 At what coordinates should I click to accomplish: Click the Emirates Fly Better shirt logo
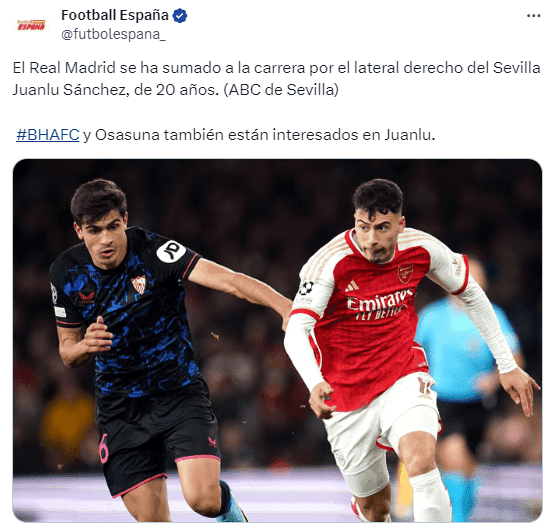pos(380,304)
